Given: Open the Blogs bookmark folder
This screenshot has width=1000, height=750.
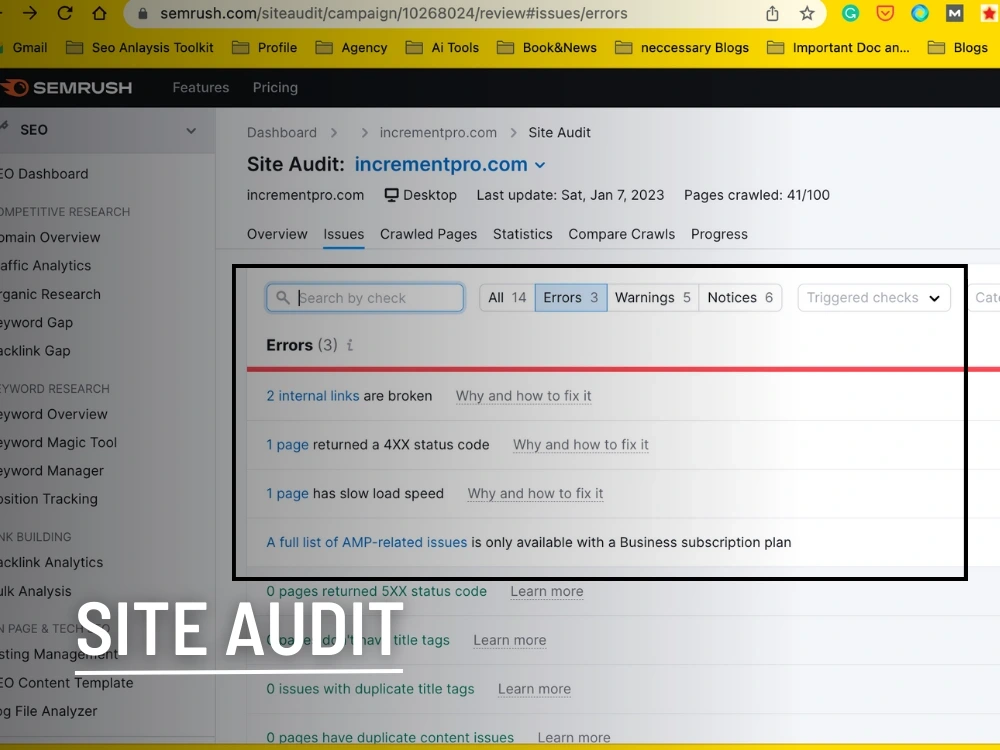Looking at the screenshot, I should (957, 48).
